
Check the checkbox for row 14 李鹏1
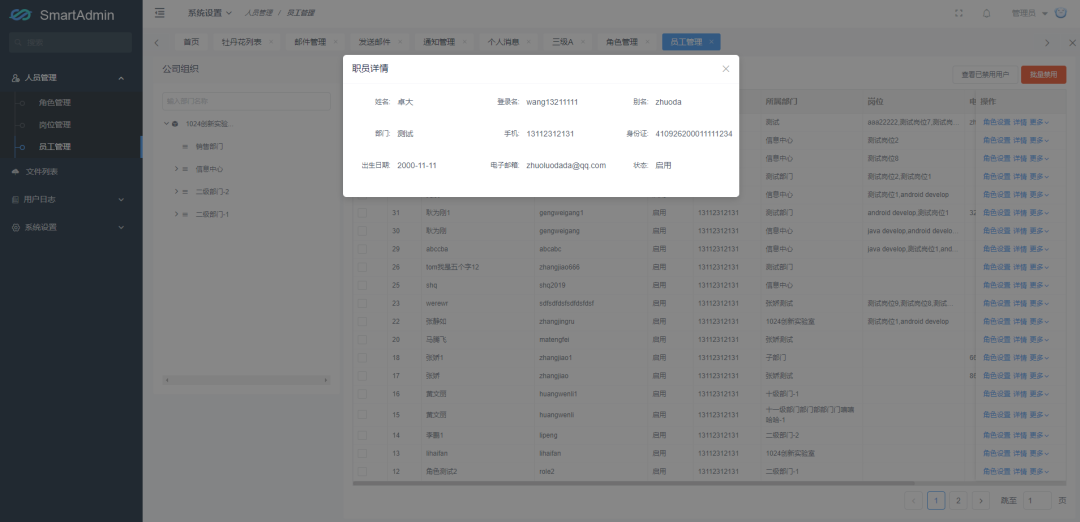tap(362, 435)
